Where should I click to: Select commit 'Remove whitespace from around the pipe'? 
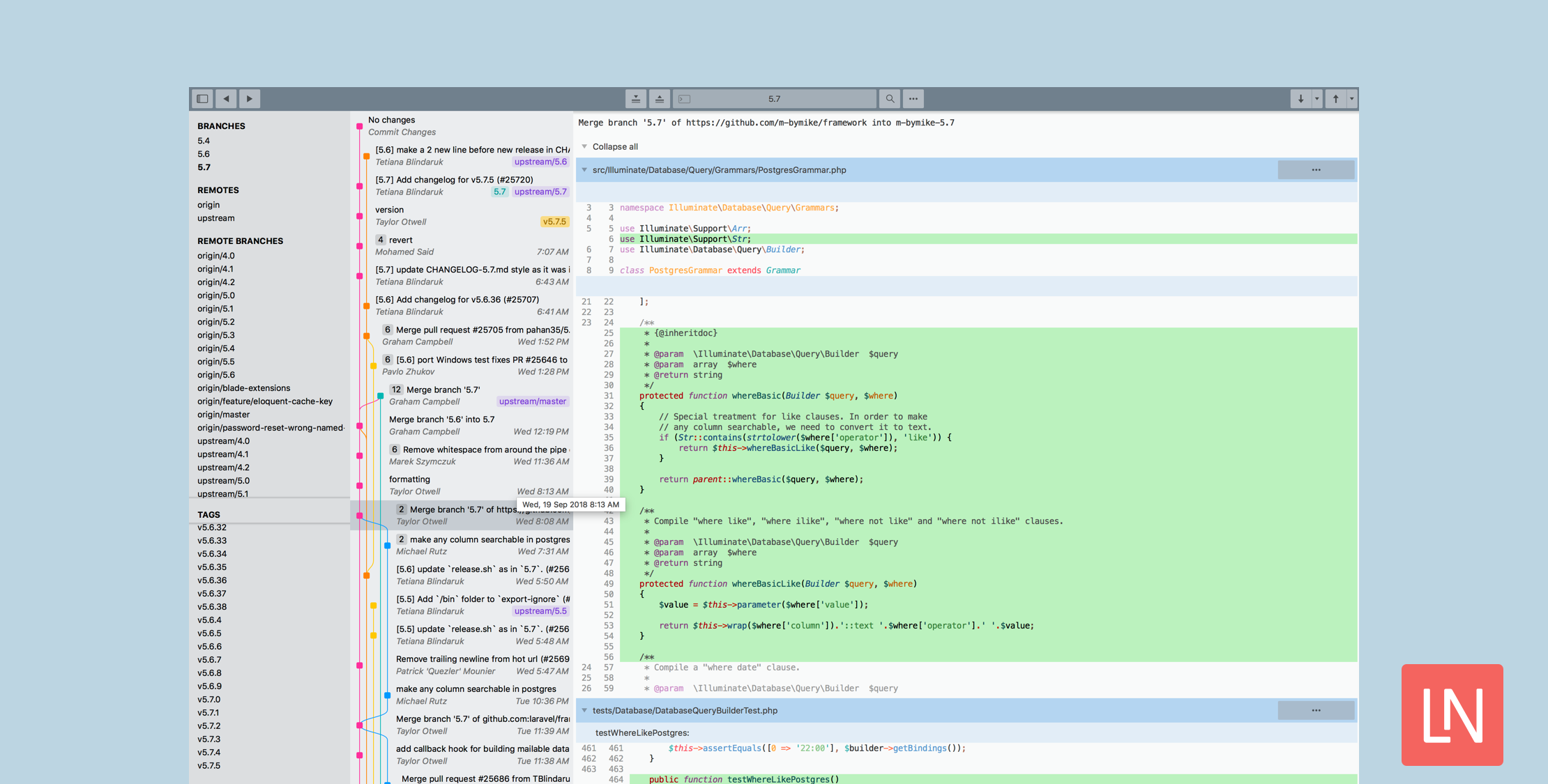pos(462,455)
